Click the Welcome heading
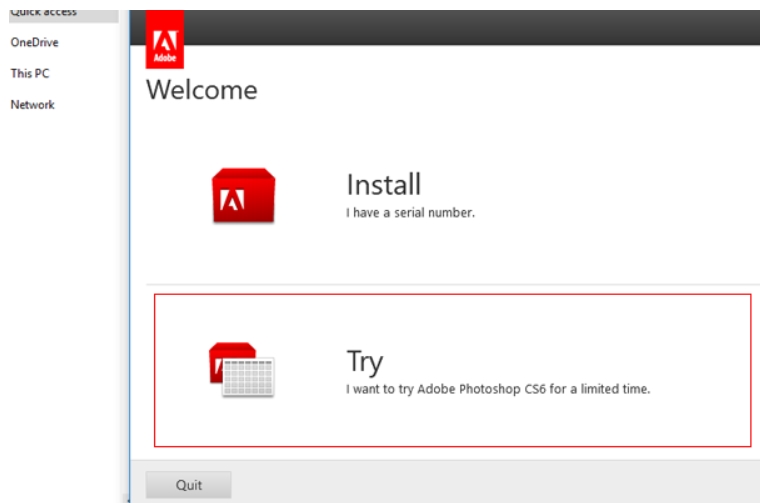This screenshot has width=760, height=503. pos(201,90)
